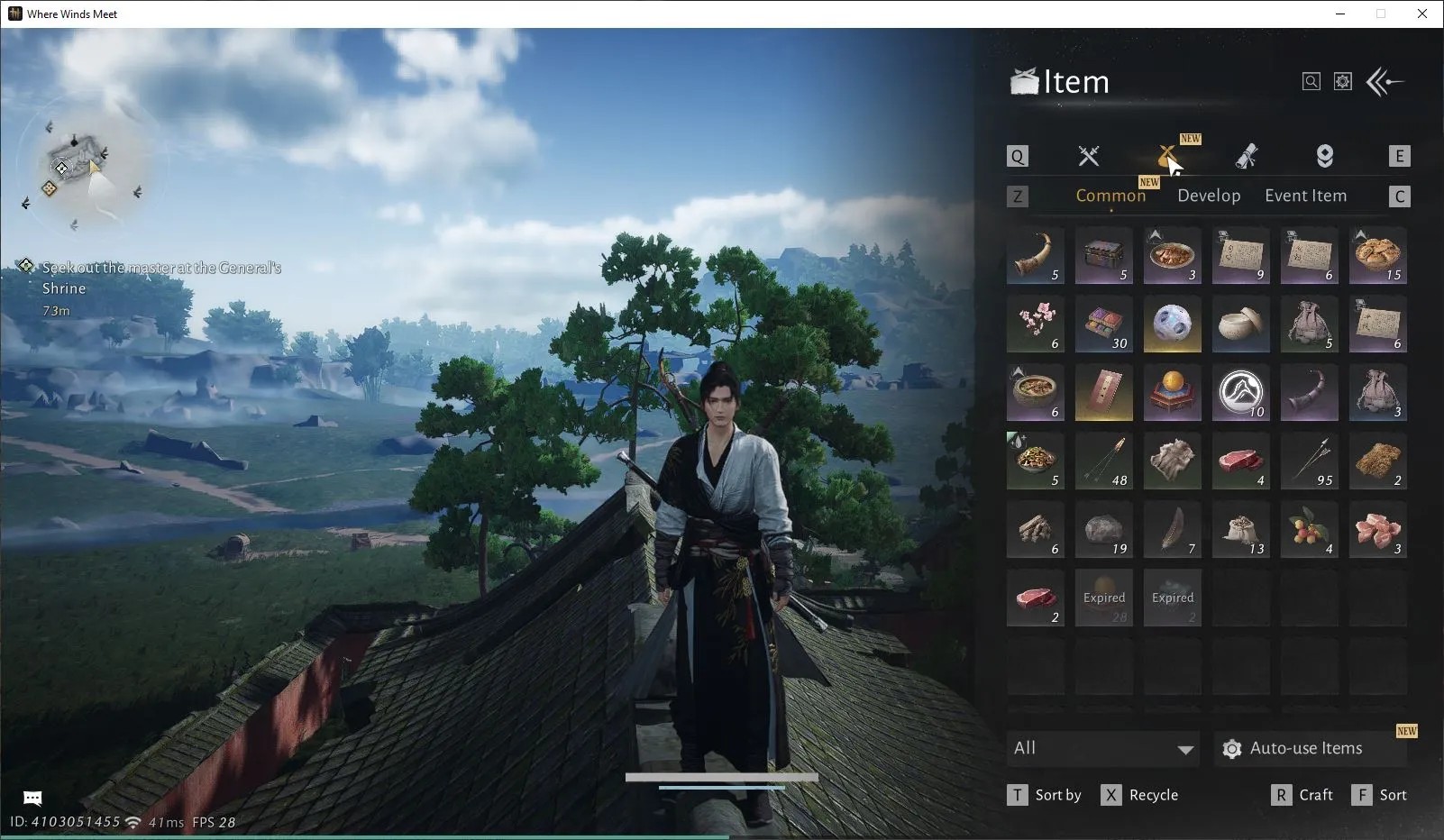Viewport: 1444px width, 840px height.
Task: Select the Expired item with count 28
Action: click(x=1104, y=598)
